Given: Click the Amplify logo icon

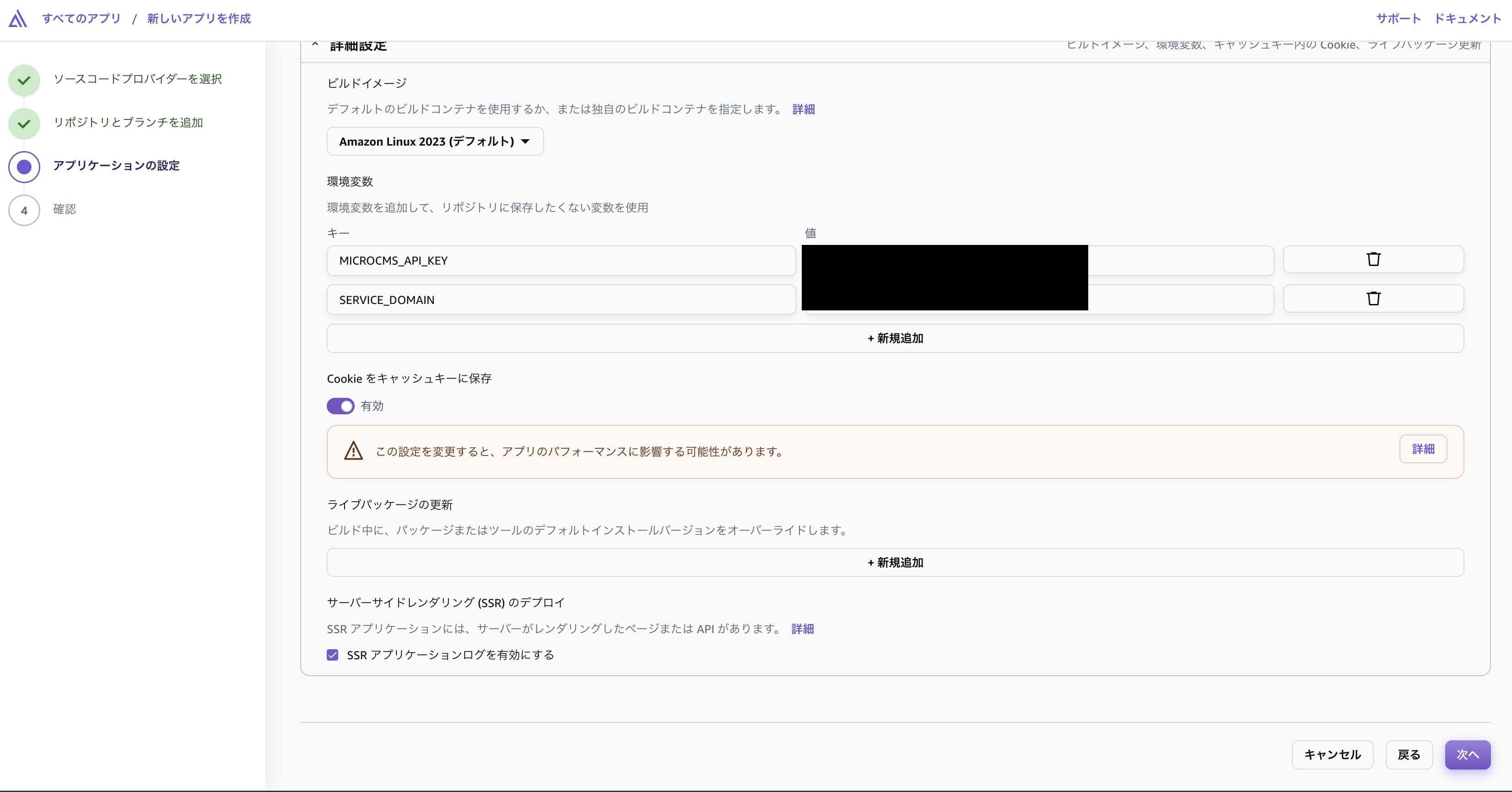Looking at the screenshot, I should tap(17, 19).
